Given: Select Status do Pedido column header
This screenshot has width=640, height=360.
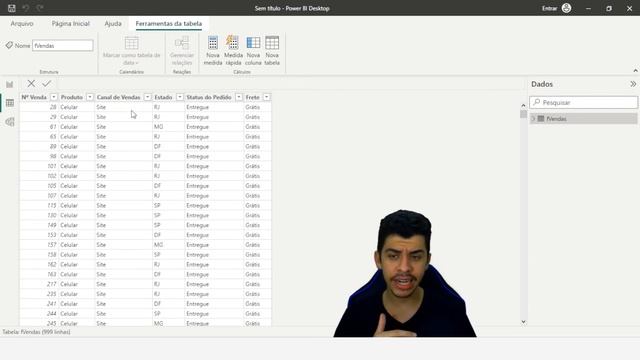Looking at the screenshot, I should click(x=209, y=97).
